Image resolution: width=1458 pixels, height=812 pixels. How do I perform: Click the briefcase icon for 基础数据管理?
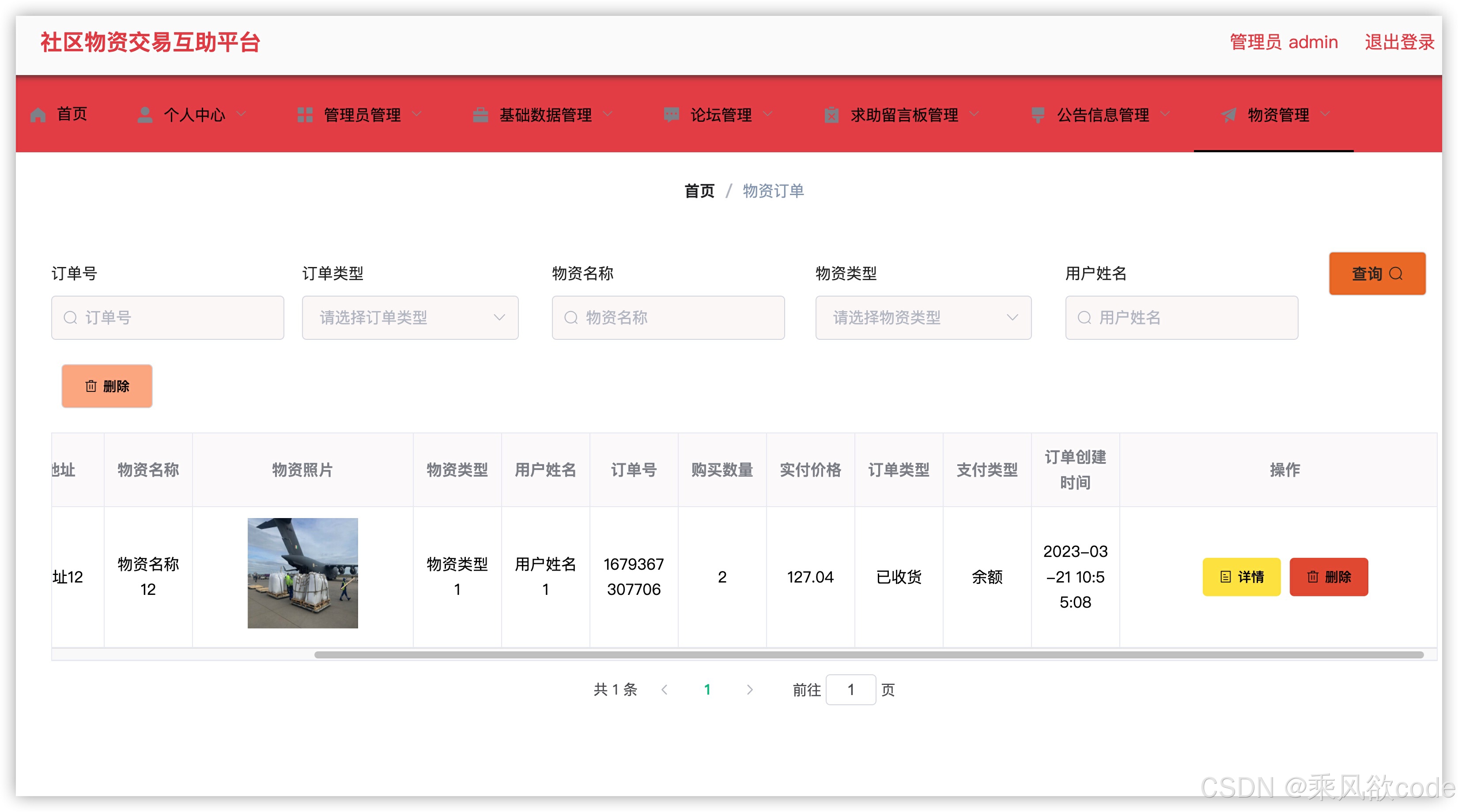coord(480,115)
